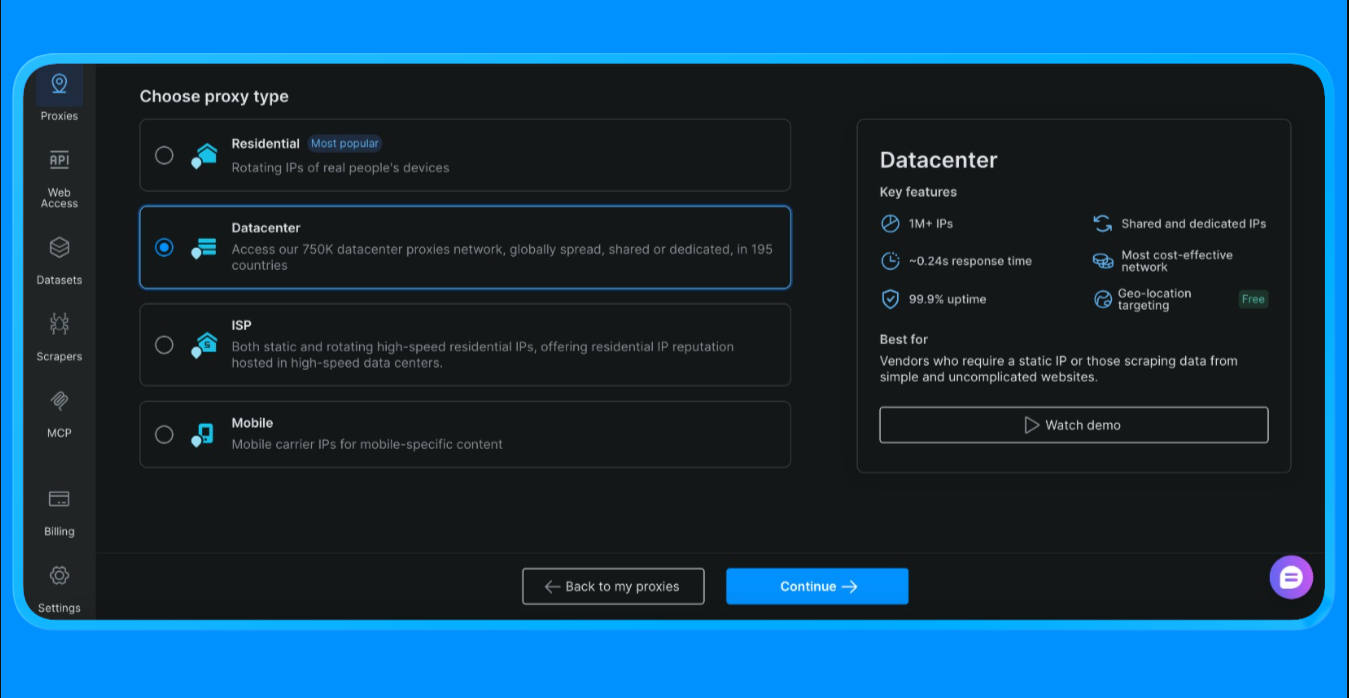Click the Watch demo button
Viewport: 1349px width, 698px height.
click(1073, 425)
